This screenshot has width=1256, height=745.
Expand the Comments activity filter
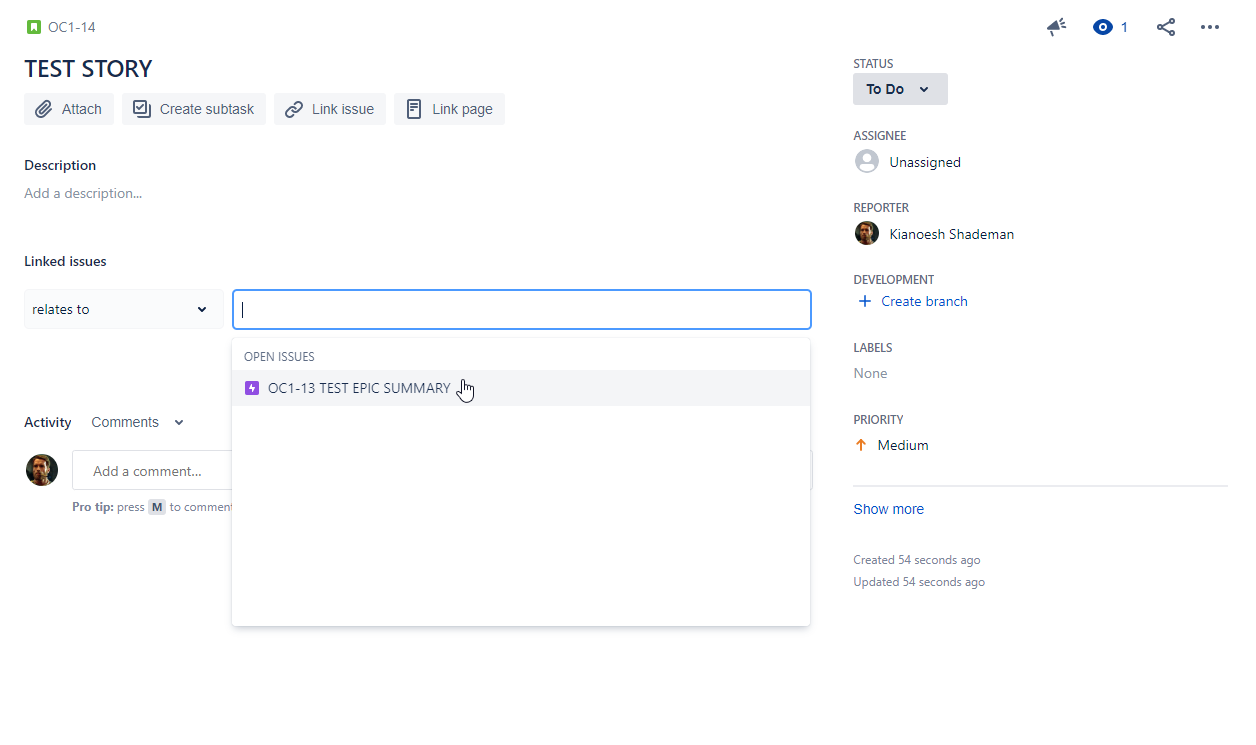click(x=138, y=422)
